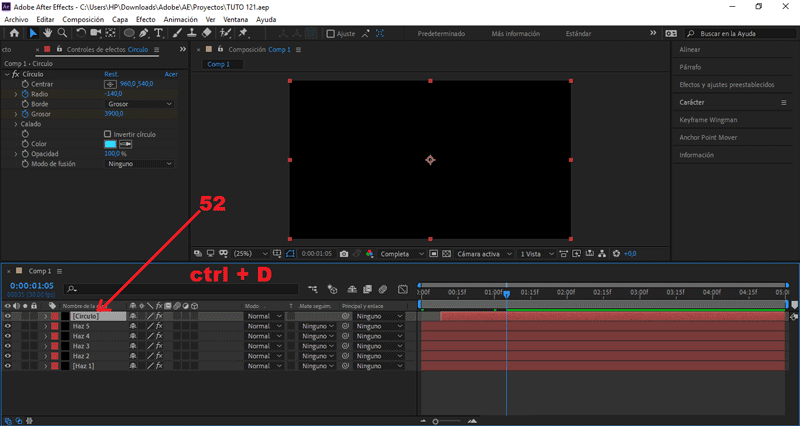Click Rest. to reset the Círculo effect
Viewport: 800px width, 426px height.
[111, 74]
